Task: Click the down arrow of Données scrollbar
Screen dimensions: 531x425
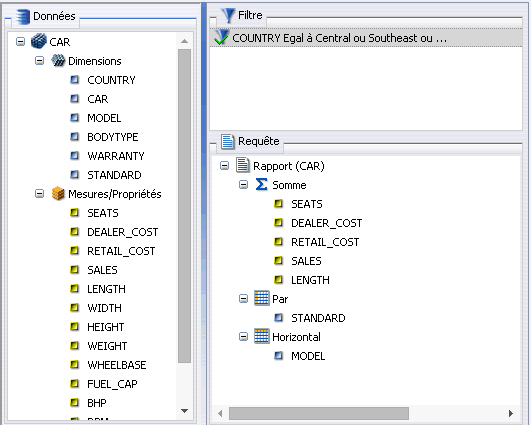Action: pyautogui.click(x=185, y=411)
